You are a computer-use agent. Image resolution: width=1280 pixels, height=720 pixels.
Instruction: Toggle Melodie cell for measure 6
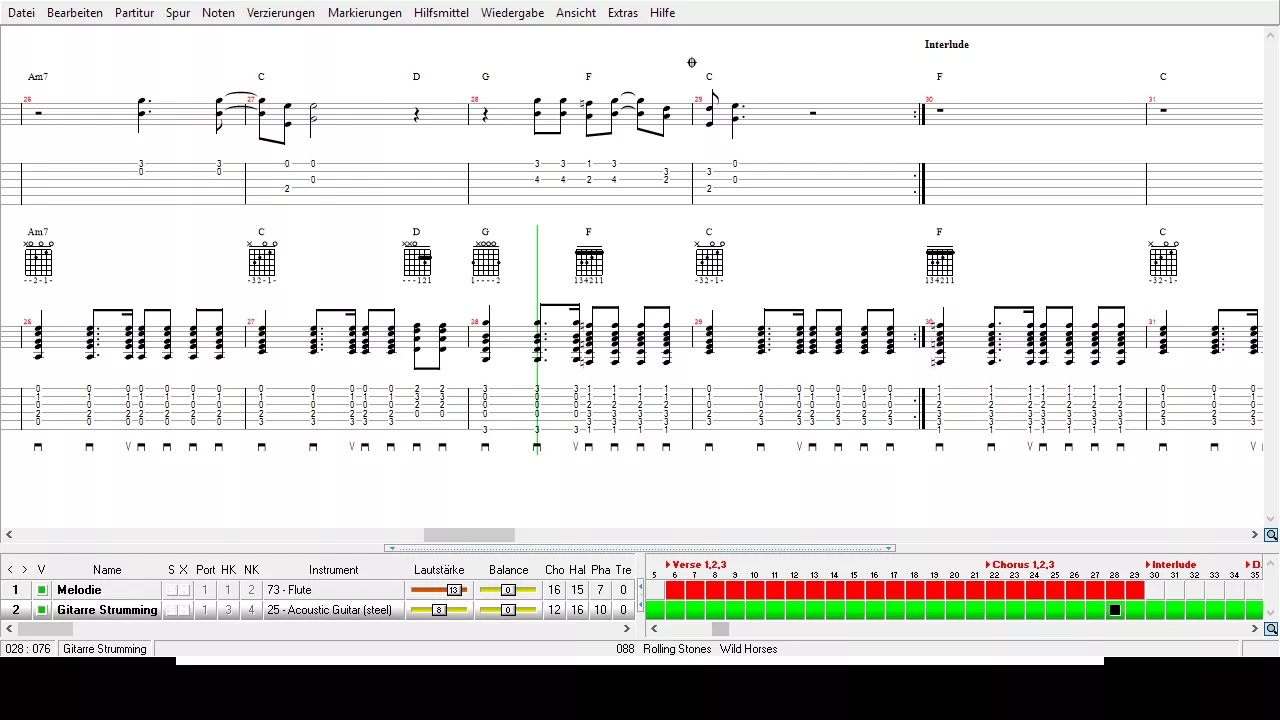pyautogui.click(x=675, y=590)
